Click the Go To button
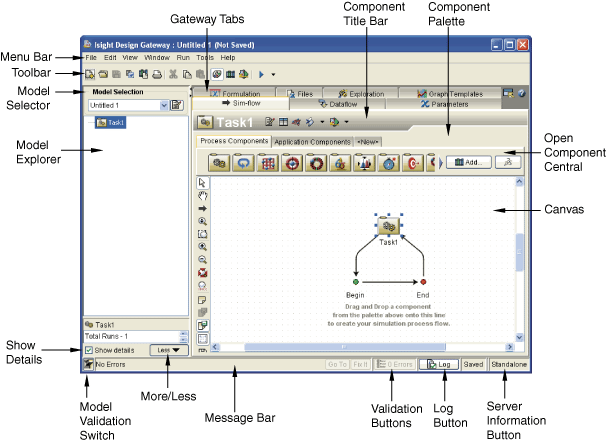Screen dimensions: 610x443 pyautogui.click(x=337, y=364)
